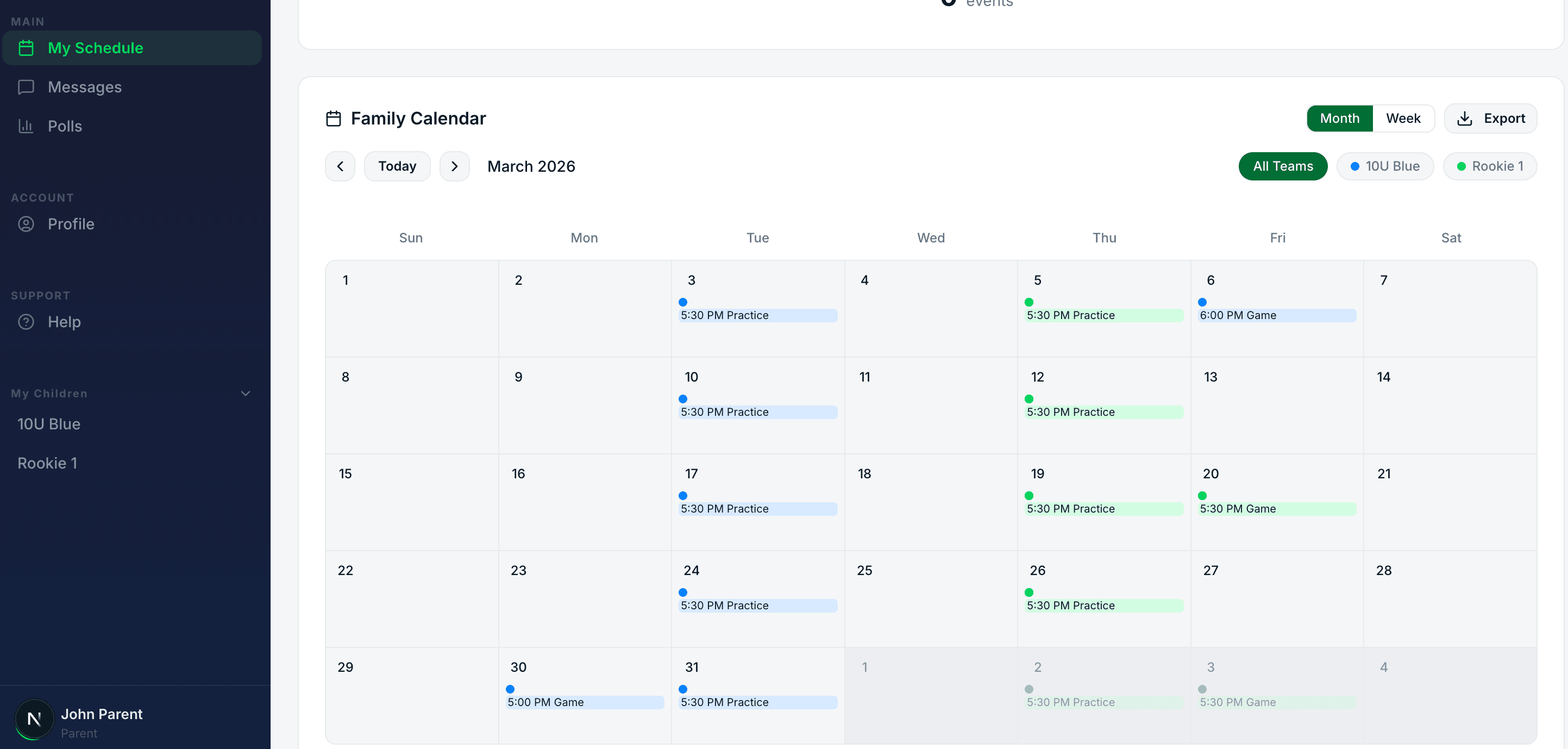The height and width of the screenshot is (749, 1568).
Task: Switch calendar to Week view
Action: click(x=1403, y=118)
